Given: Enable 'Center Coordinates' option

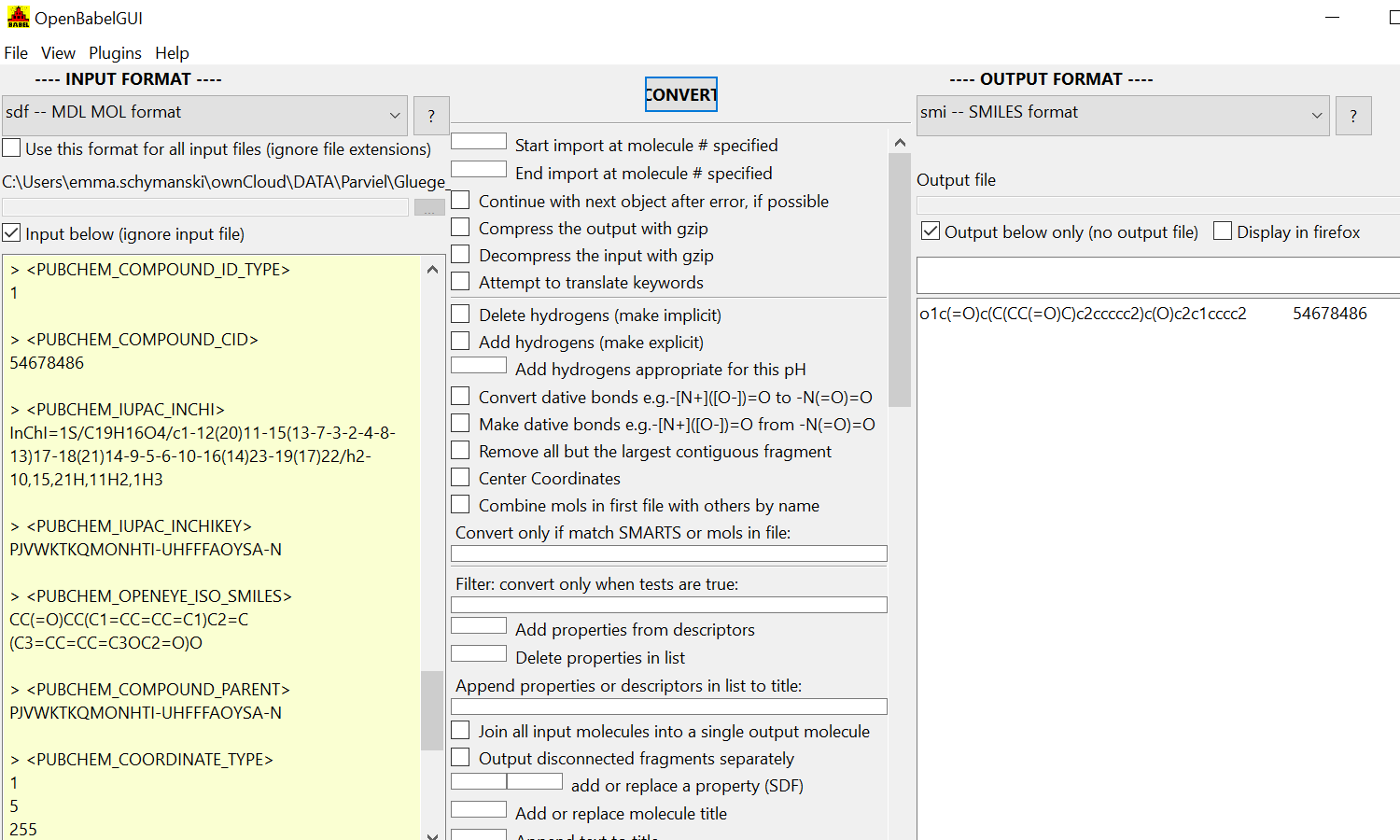Looking at the screenshot, I should pyautogui.click(x=460, y=477).
